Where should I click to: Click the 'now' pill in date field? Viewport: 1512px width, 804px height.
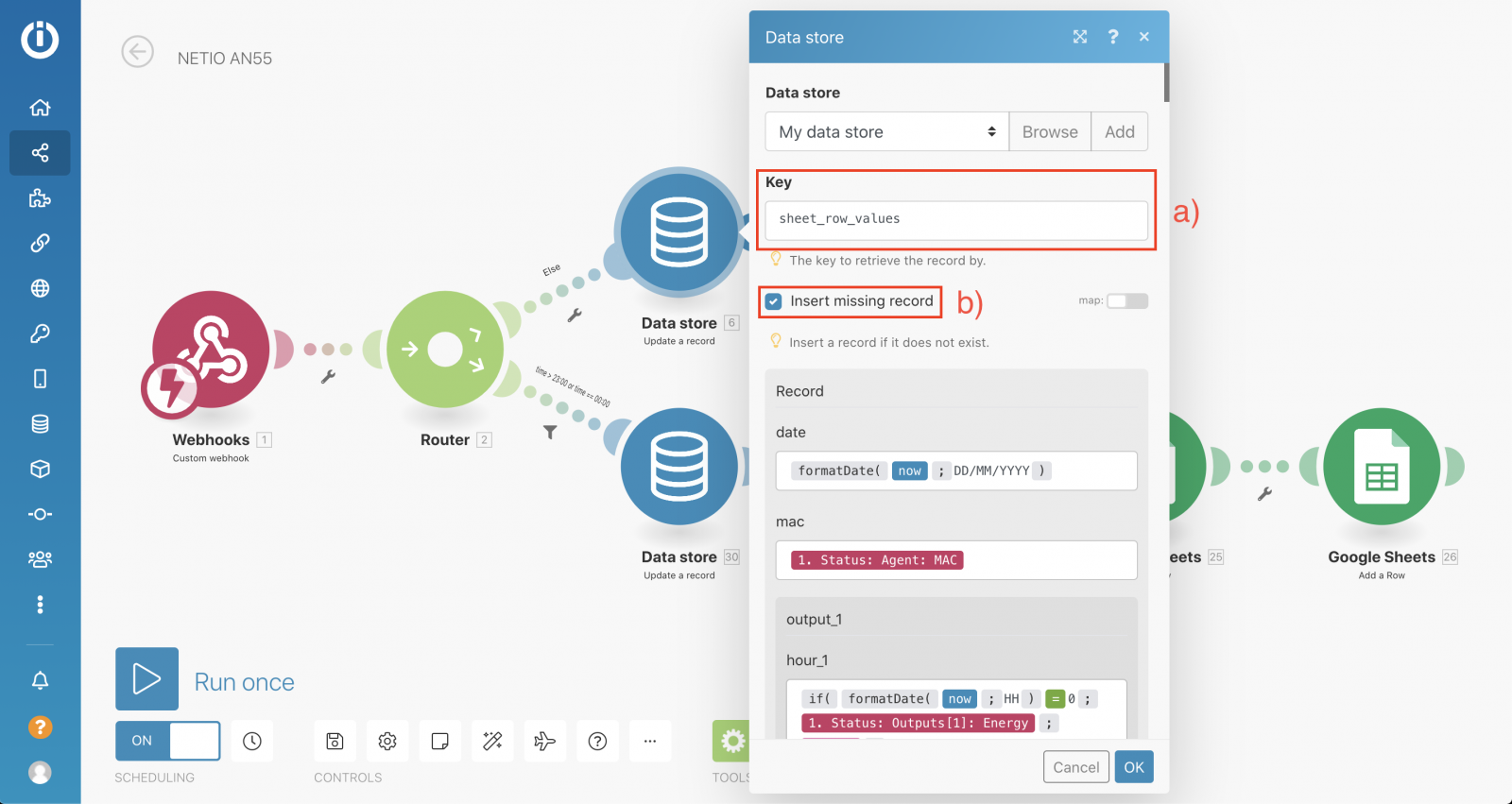click(x=910, y=470)
